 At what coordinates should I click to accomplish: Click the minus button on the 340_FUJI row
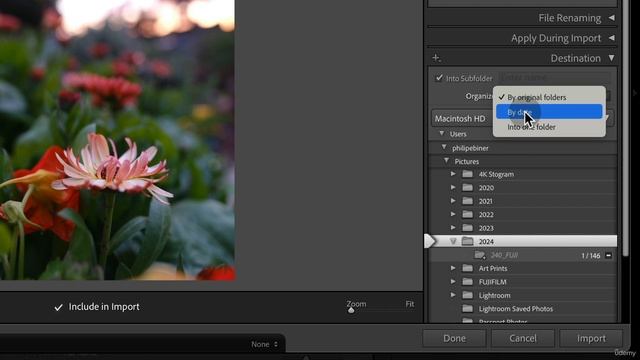(608, 256)
